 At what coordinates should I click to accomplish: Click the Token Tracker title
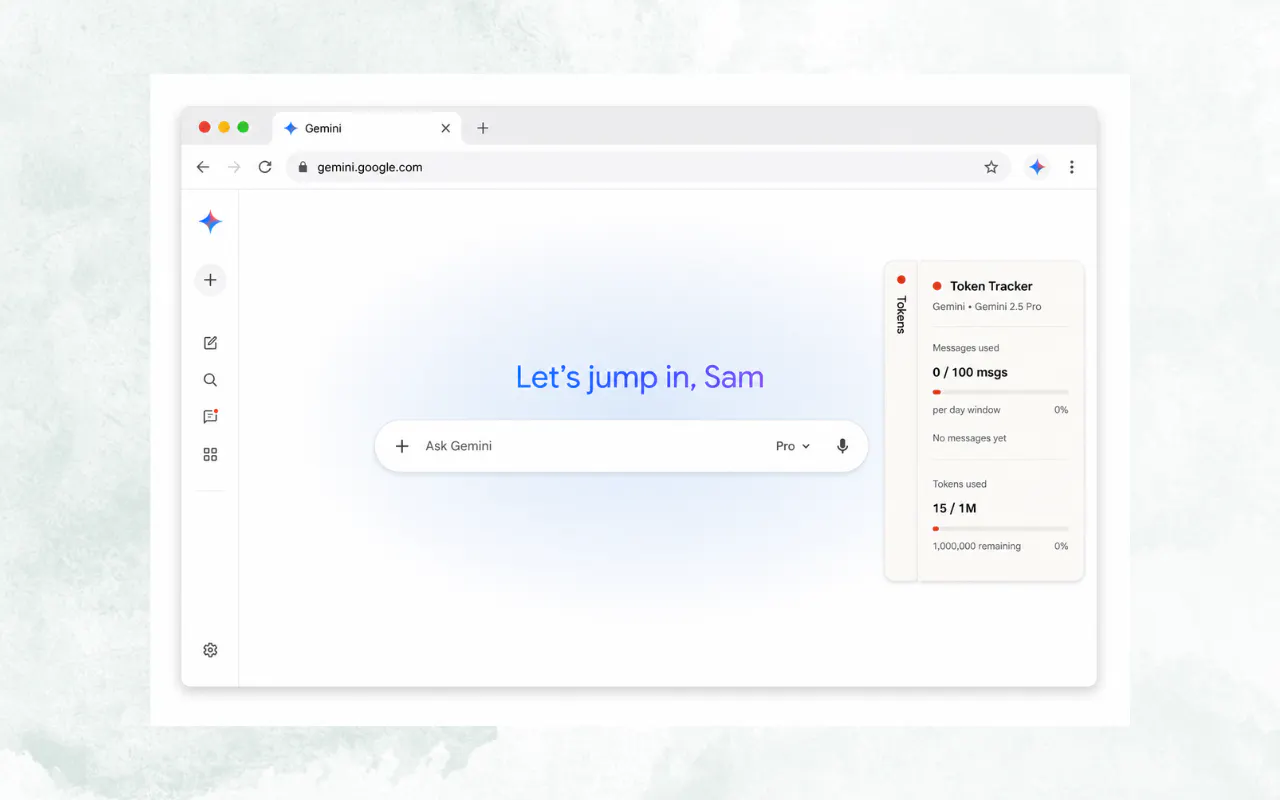coord(991,286)
